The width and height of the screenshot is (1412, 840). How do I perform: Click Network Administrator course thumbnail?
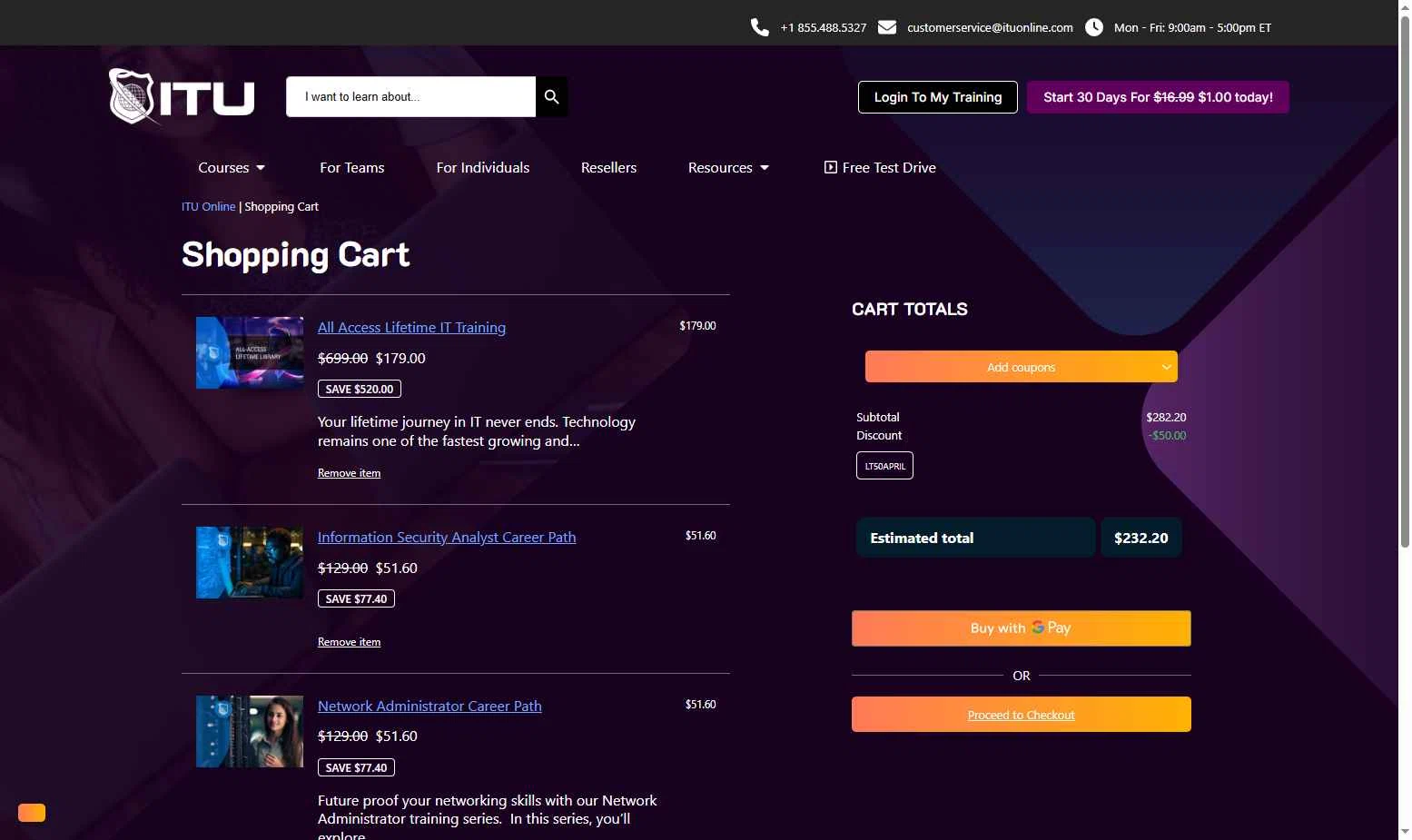tap(250, 731)
